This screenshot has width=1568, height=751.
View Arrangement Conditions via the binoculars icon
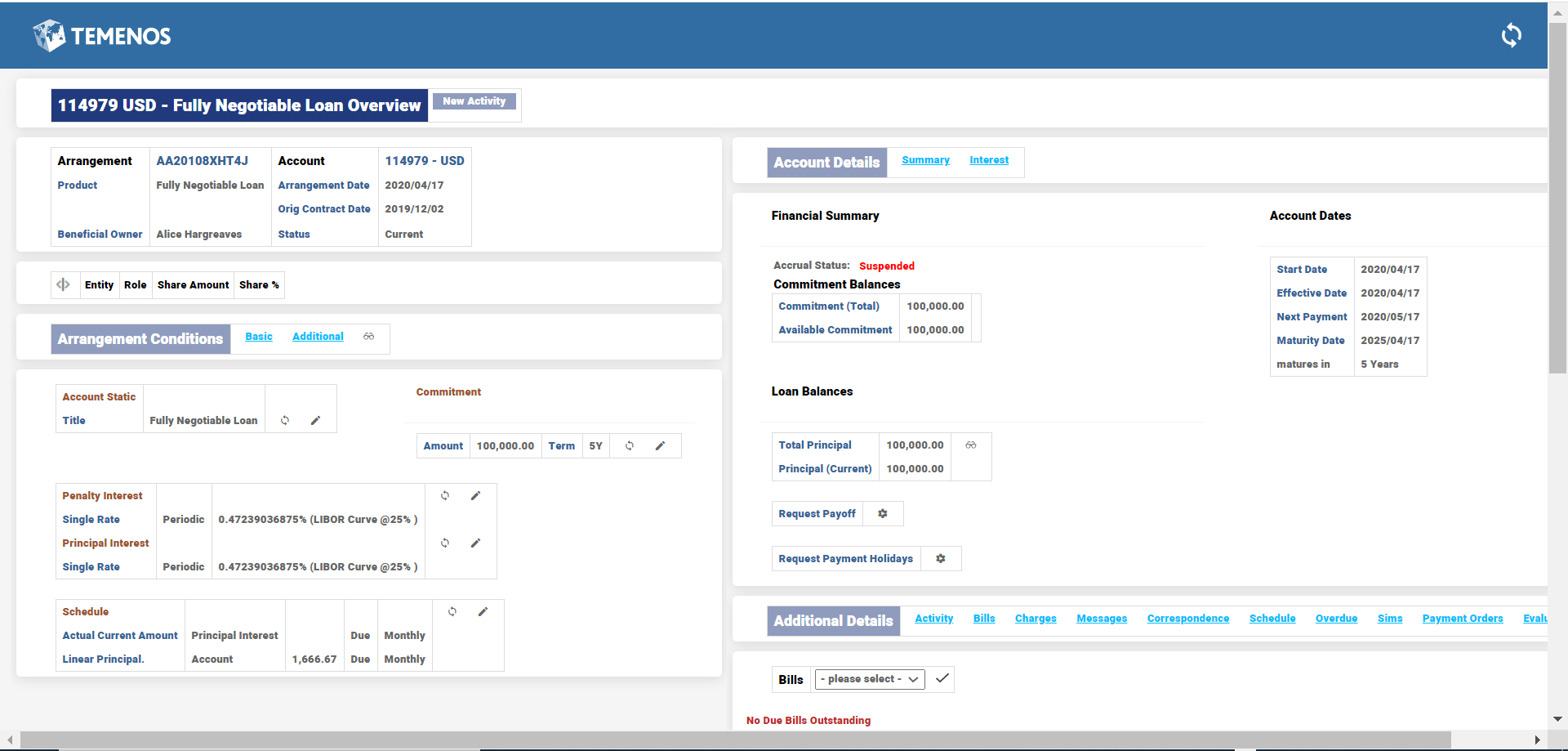tap(369, 337)
